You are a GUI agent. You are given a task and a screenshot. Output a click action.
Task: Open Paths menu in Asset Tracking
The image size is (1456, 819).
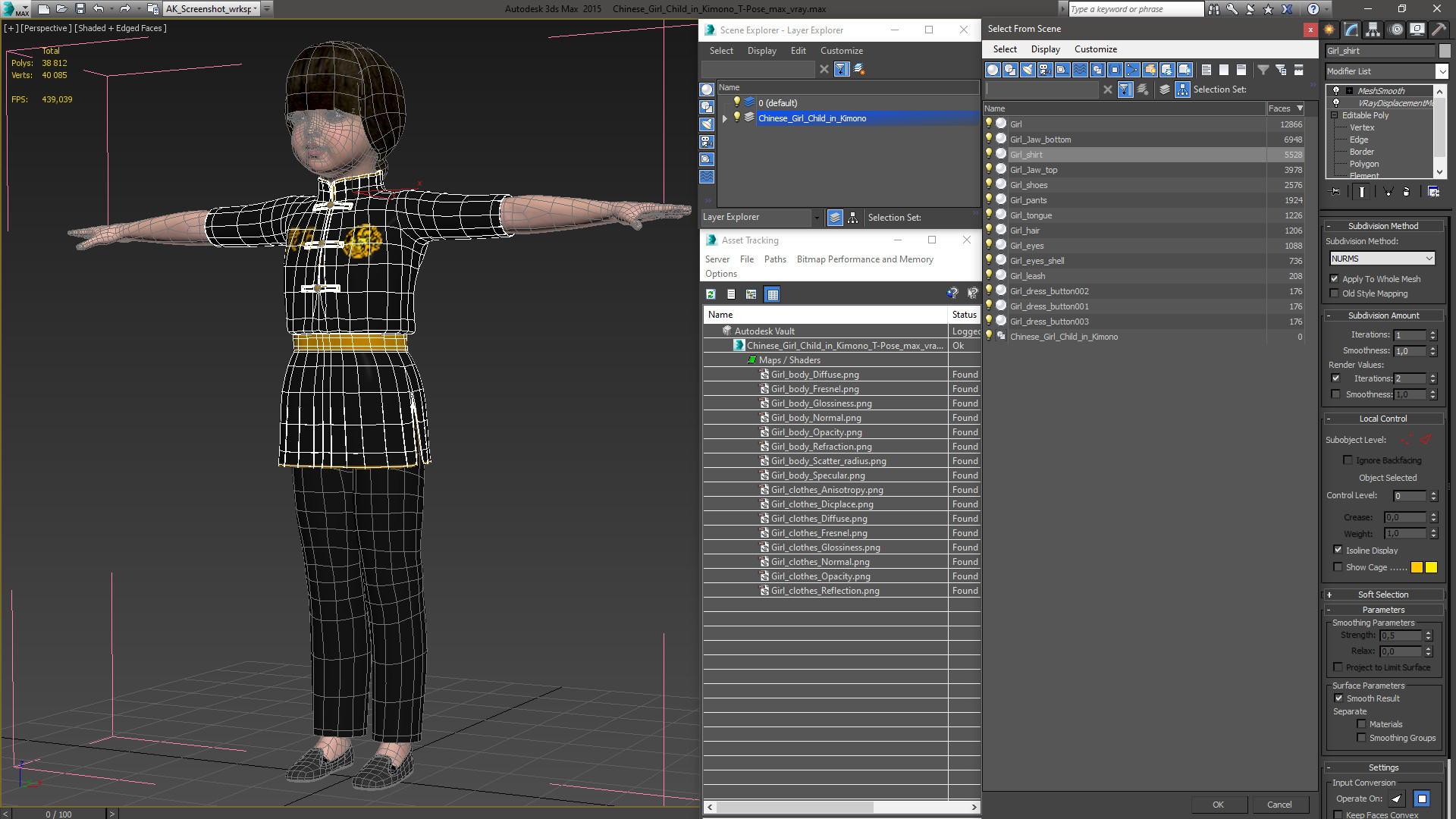(x=775, y=259)
